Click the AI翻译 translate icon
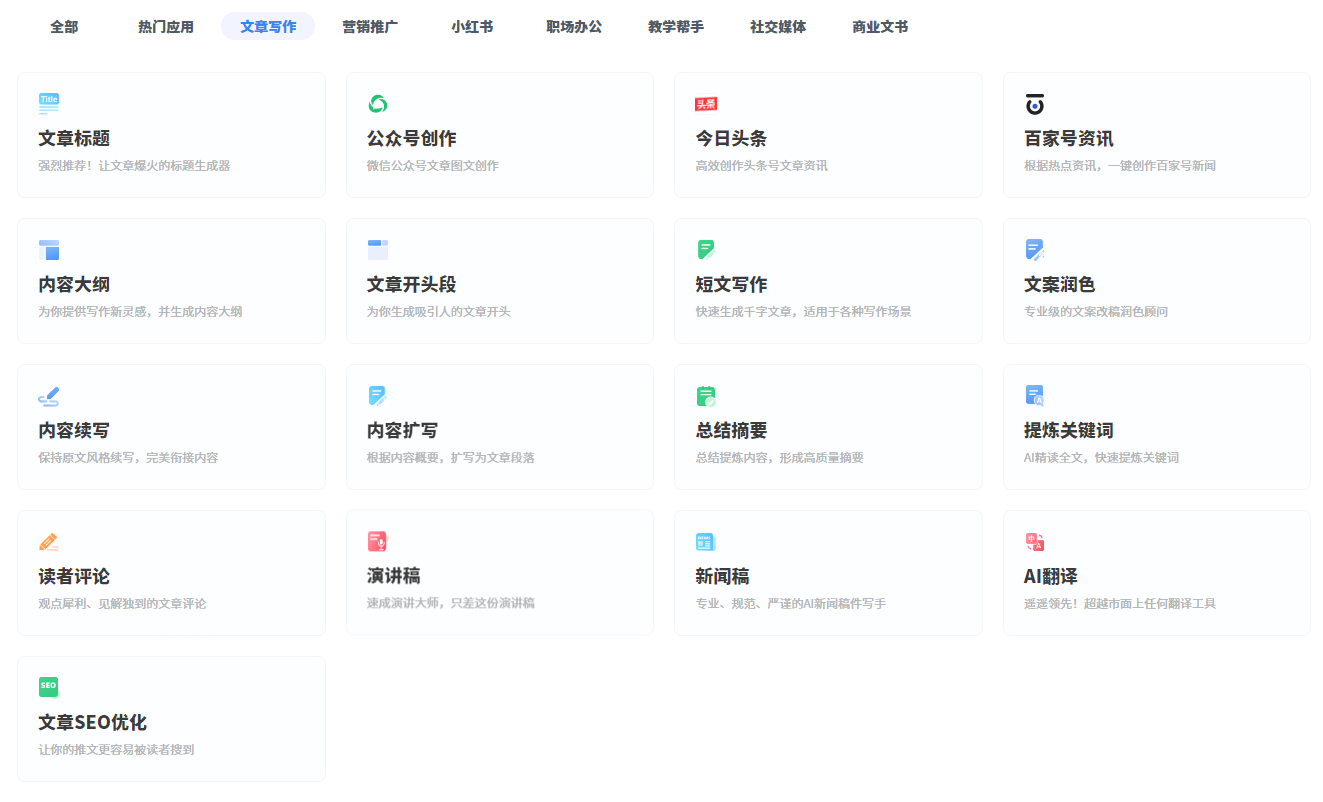This screenshot has width=1323, height=802. tap(1035, 542)
